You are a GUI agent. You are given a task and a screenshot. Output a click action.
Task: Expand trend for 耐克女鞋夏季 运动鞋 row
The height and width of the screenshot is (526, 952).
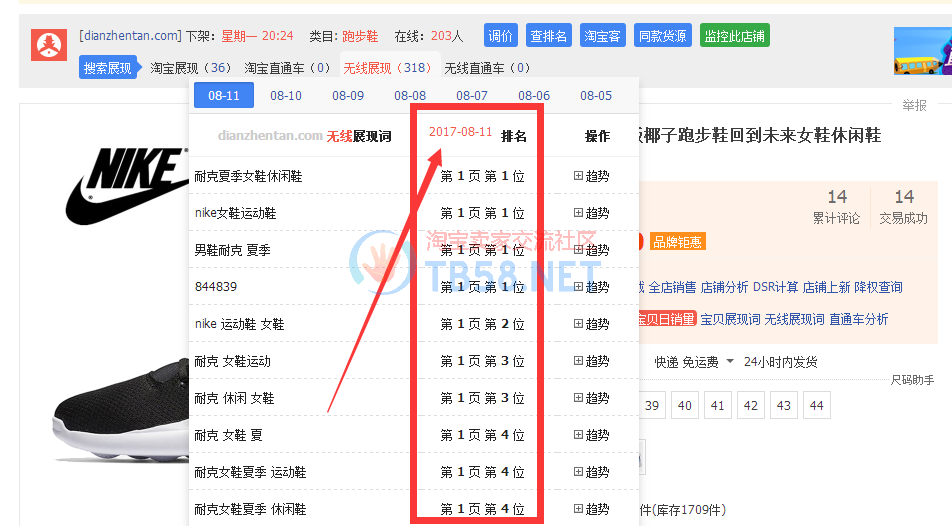[591, 472]
